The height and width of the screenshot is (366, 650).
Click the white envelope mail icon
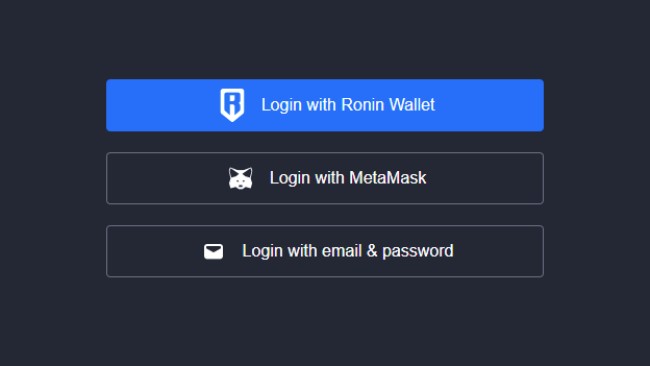point(213,251)
